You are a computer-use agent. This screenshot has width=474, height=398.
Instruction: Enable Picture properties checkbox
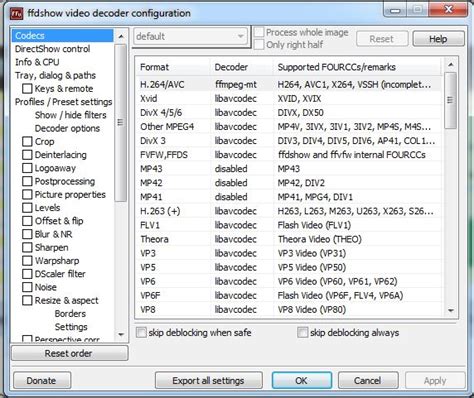pyautogui.click(x=27, y=195)
